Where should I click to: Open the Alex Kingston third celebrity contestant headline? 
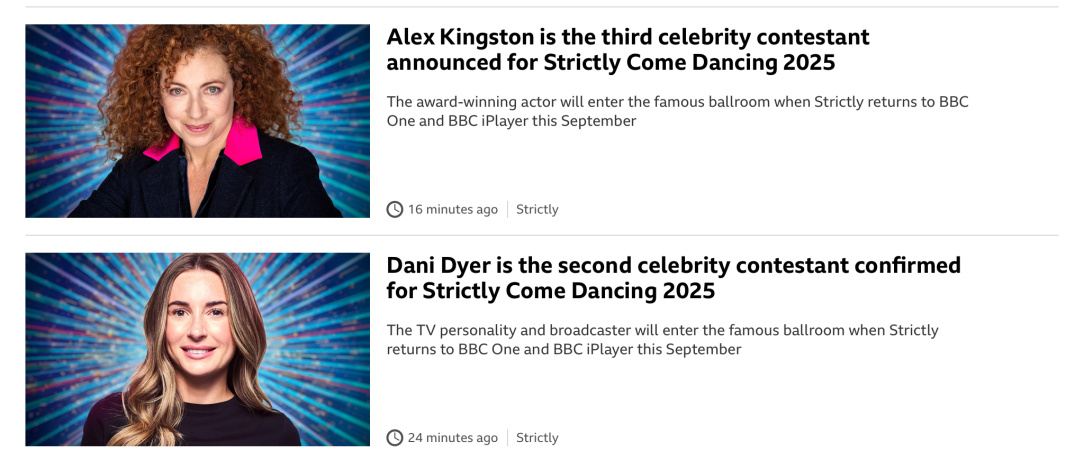point(627,50)
